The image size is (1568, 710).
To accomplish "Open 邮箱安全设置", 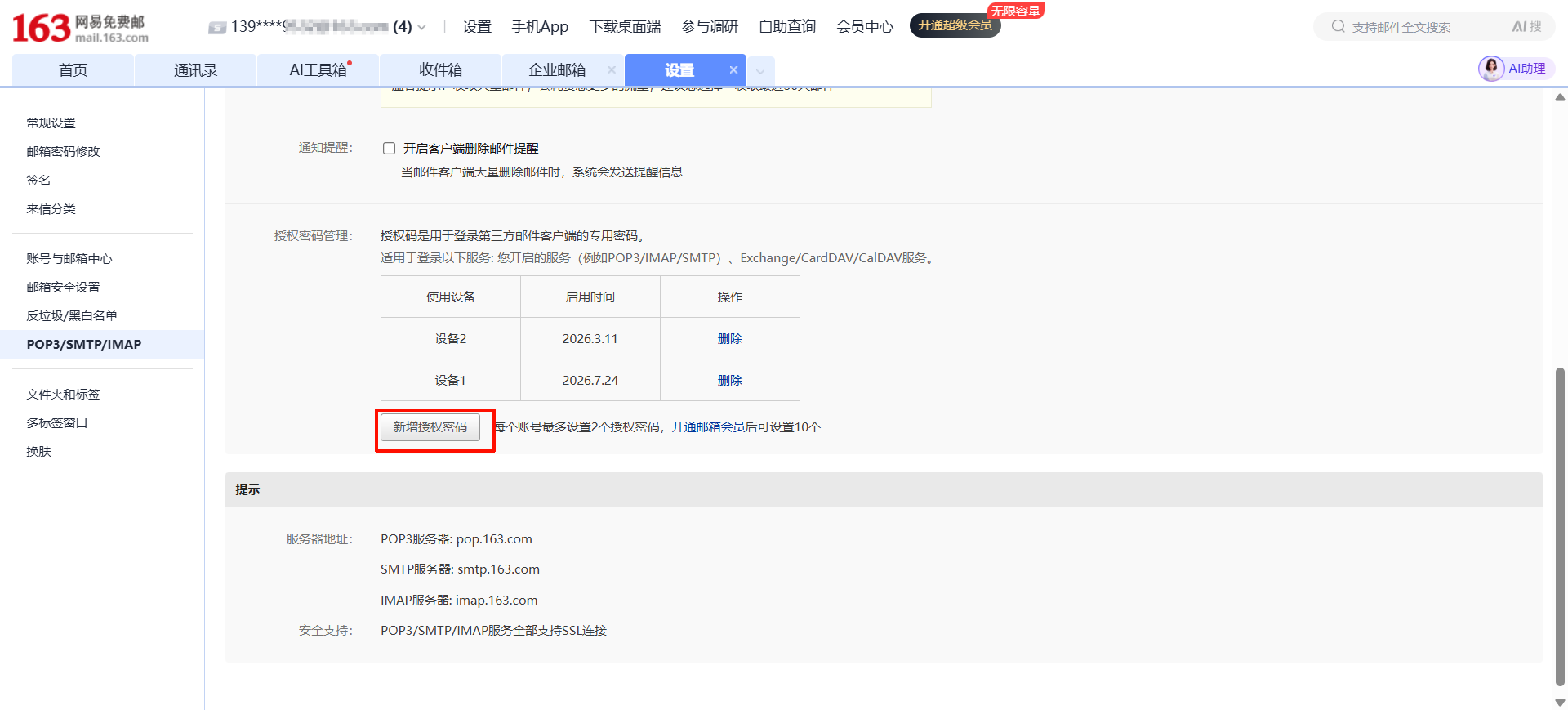I will click(63, 288).
